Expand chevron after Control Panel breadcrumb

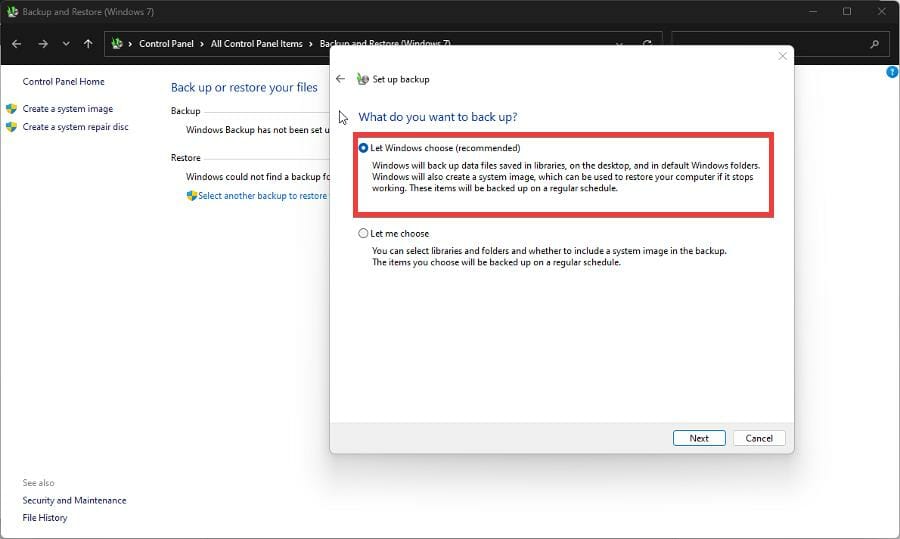click(x=202, y=44)
